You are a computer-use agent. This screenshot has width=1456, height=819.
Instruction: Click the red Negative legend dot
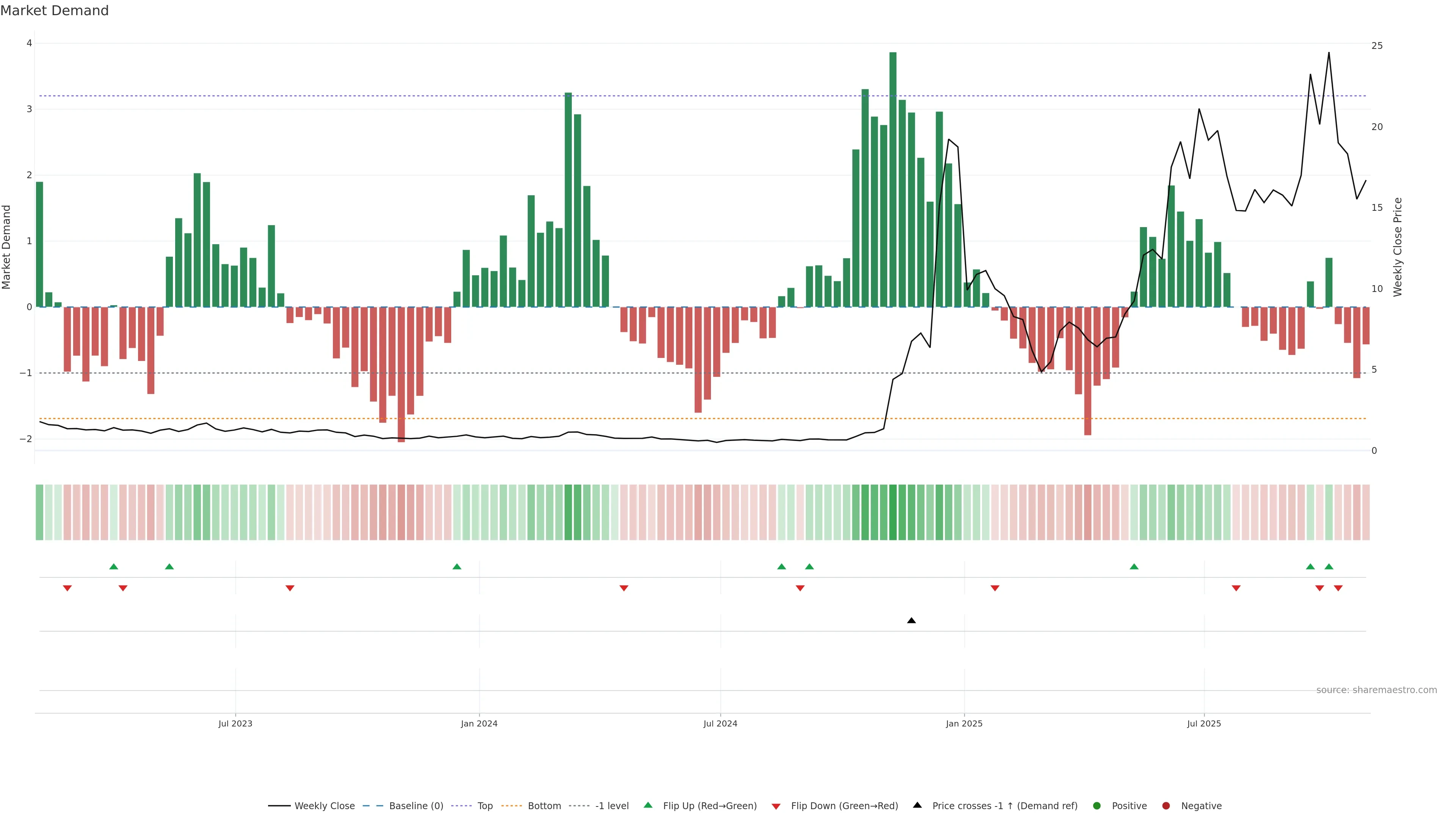pos(1166,805)
